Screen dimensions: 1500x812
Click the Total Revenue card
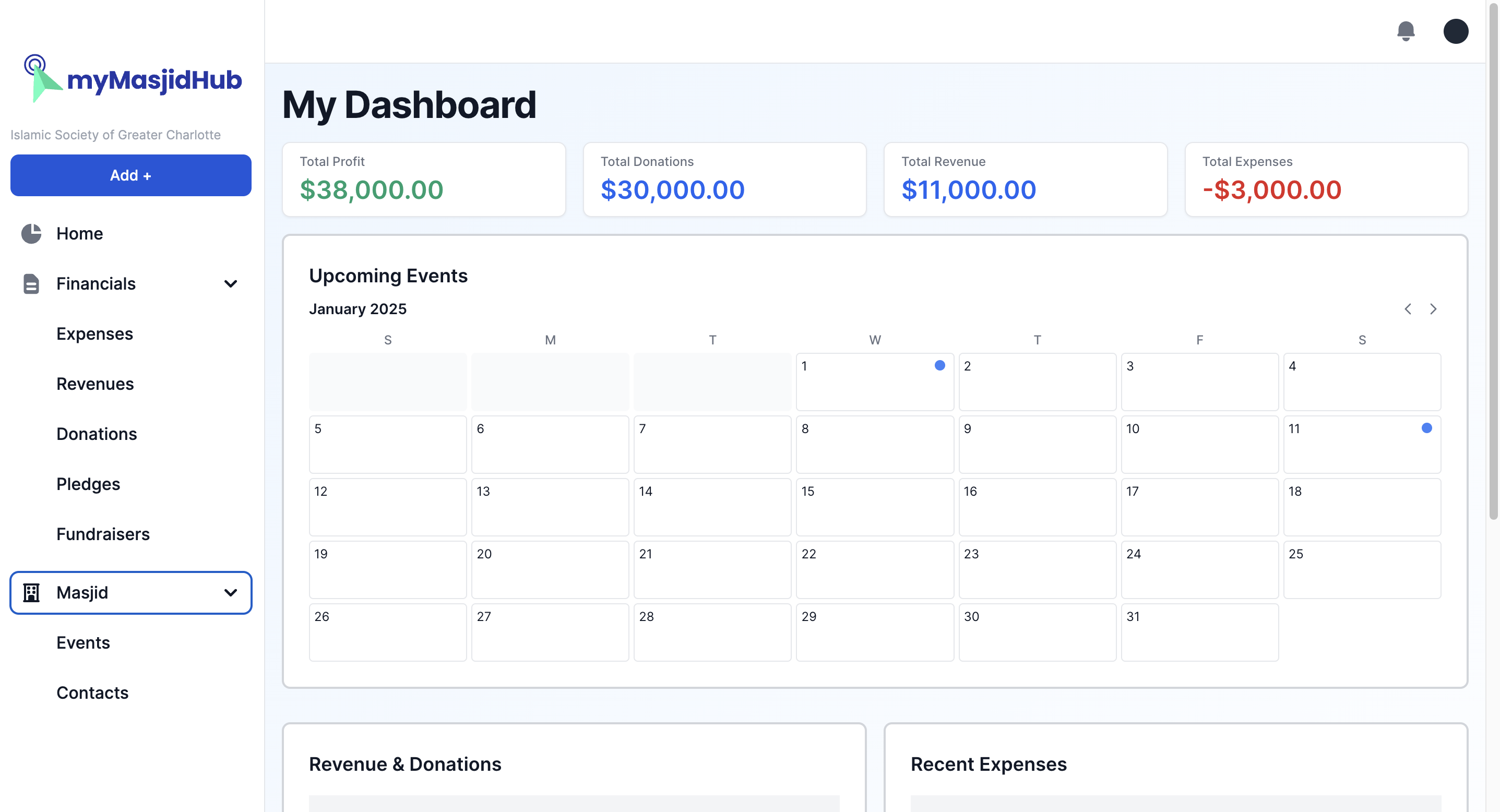point(1026,180)
